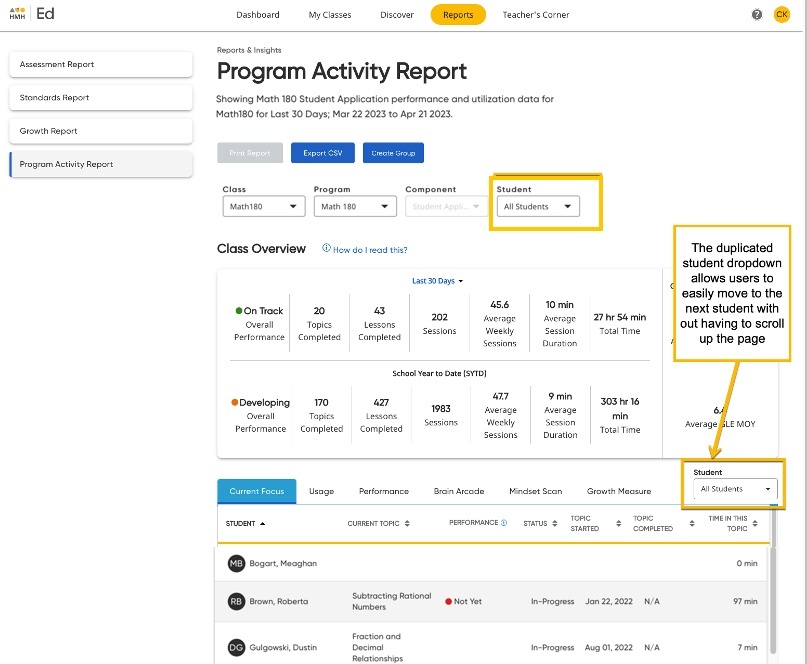This screenshot has height=664, width=807.
Task: Click the info icon next to Performance header
Action: tap(504, 523)
